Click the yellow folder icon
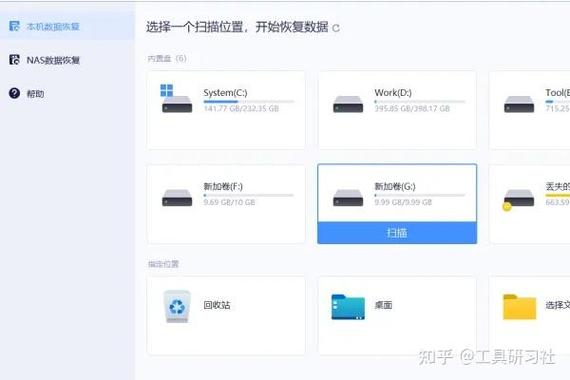This screenshot has width=570, height=380. pos(519,307)
